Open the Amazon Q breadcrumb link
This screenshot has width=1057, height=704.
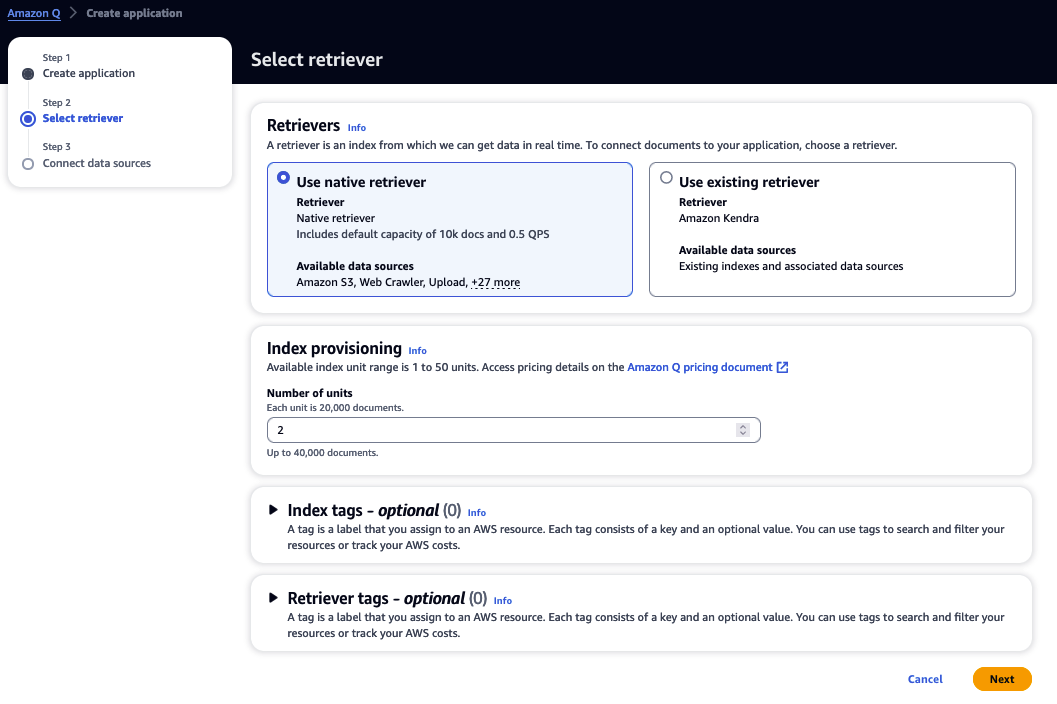34,14
